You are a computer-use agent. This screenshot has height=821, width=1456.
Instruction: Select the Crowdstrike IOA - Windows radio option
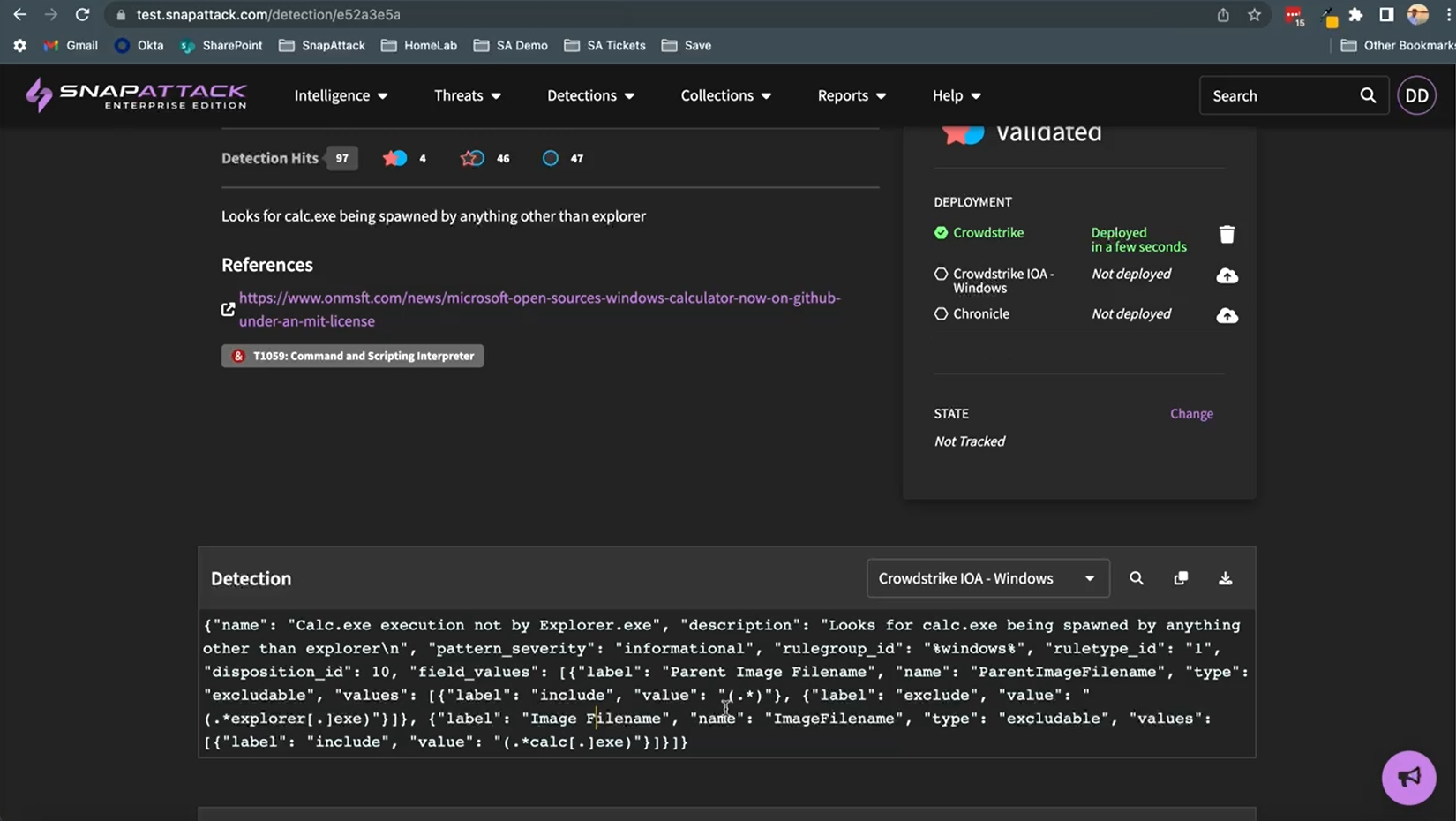click(941, 275)
